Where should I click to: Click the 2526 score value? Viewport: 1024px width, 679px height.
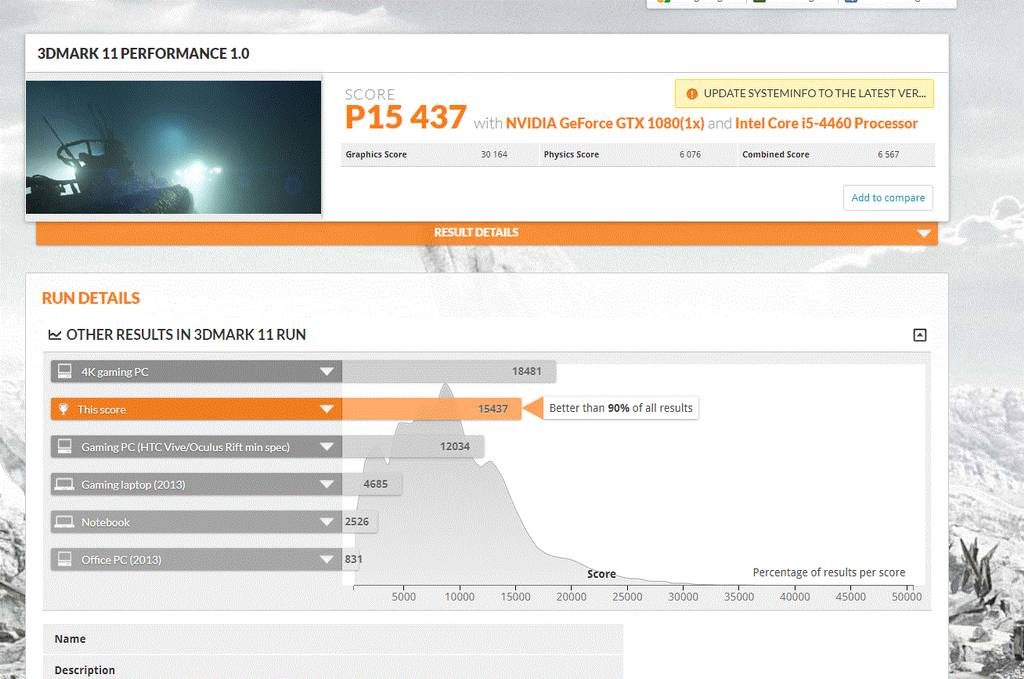pyautogui.click(x=357, y=522)
